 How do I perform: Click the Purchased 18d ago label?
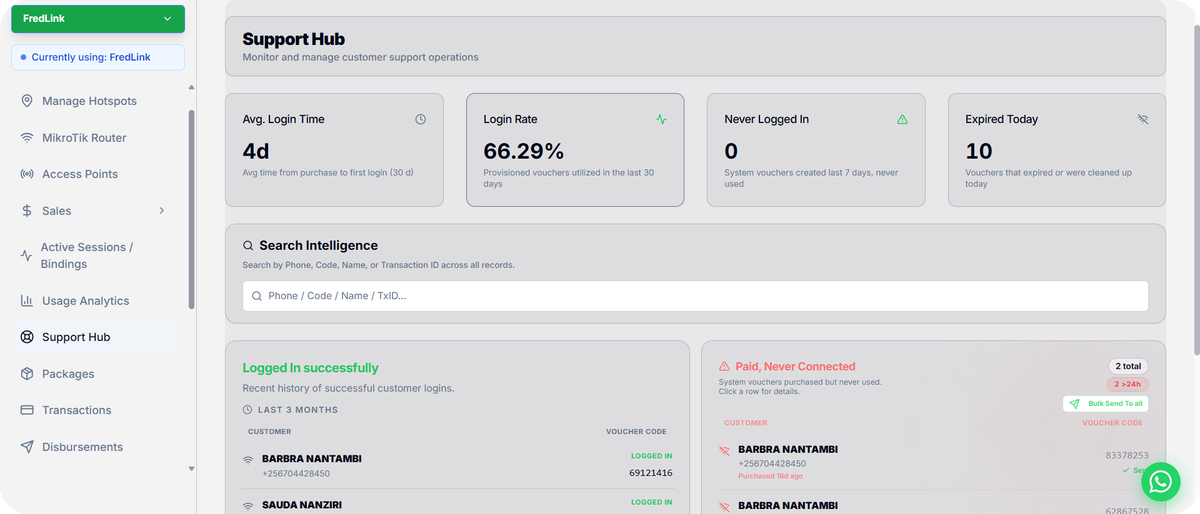pyautogui.click(x=770, y=476)
